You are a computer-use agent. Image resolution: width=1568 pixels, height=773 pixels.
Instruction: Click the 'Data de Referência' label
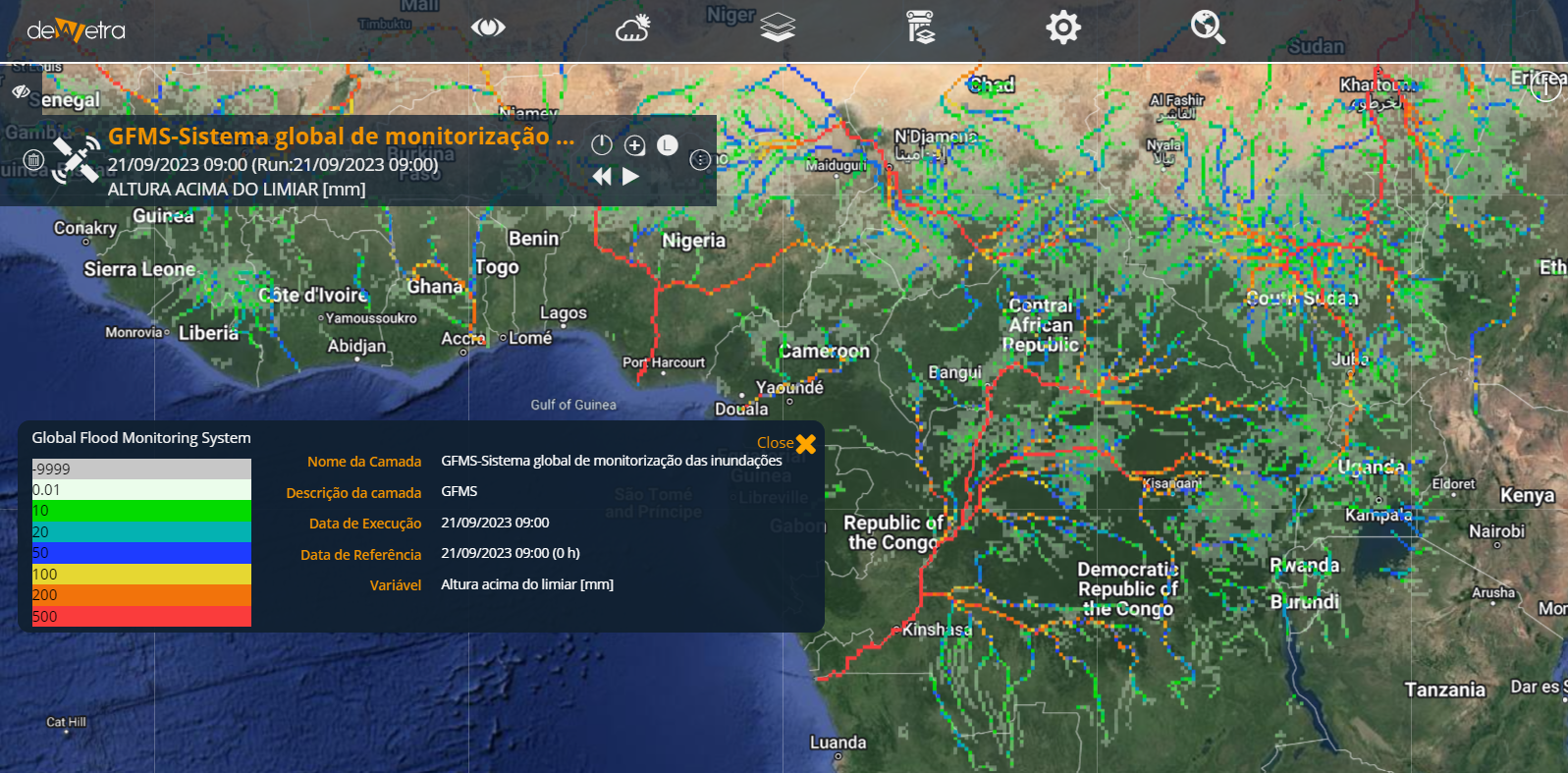tap(360, 555)
